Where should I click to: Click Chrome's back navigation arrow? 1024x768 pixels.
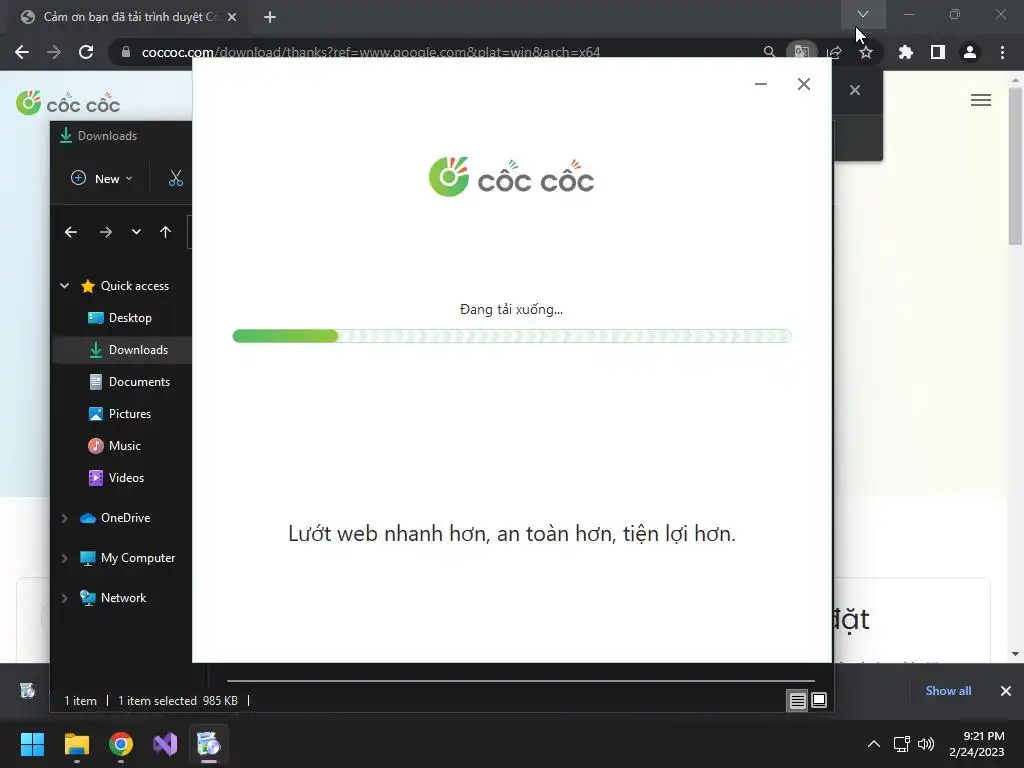[22, 52]
